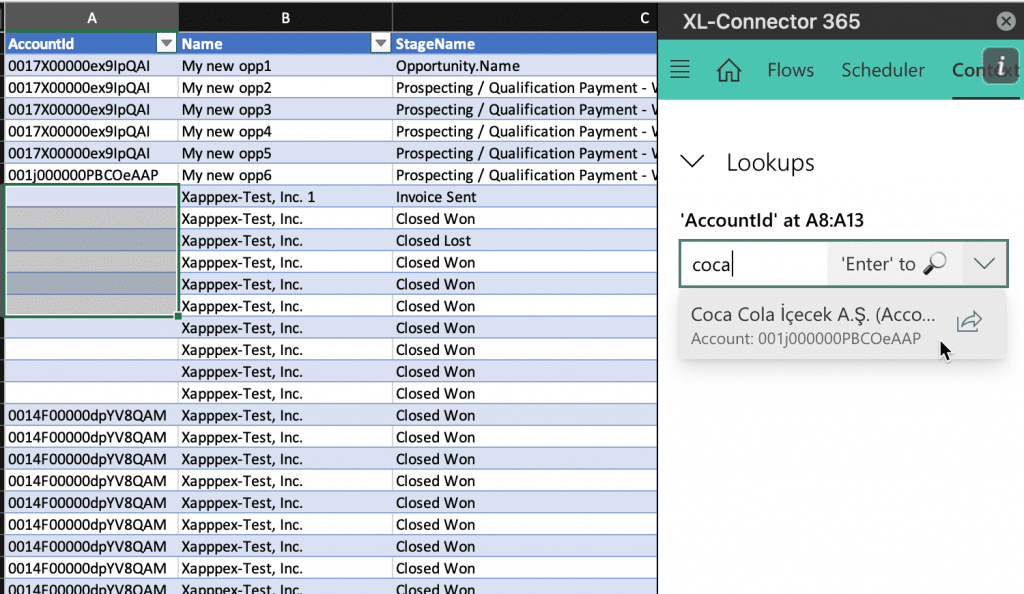Open the Name column filter dropdown
This screenshot has height=594, width=1024.
point(380,44)
